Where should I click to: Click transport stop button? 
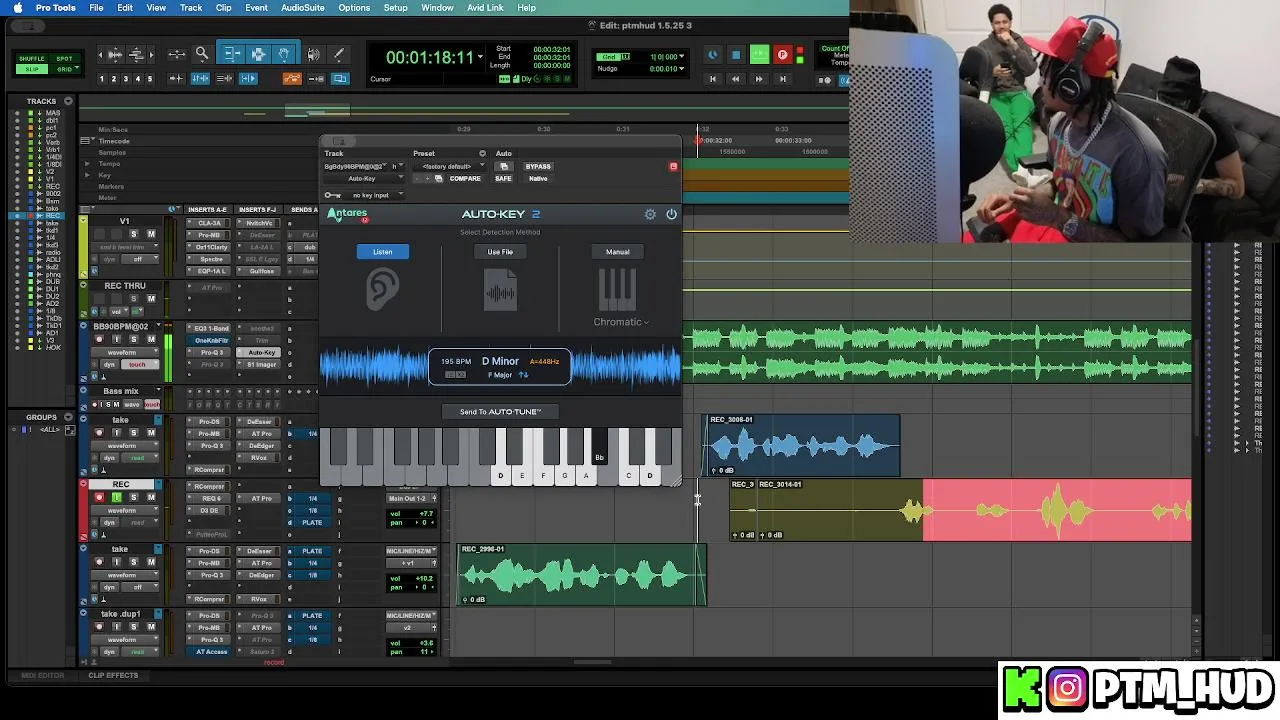pyautogui.click(x=736, y=55)
